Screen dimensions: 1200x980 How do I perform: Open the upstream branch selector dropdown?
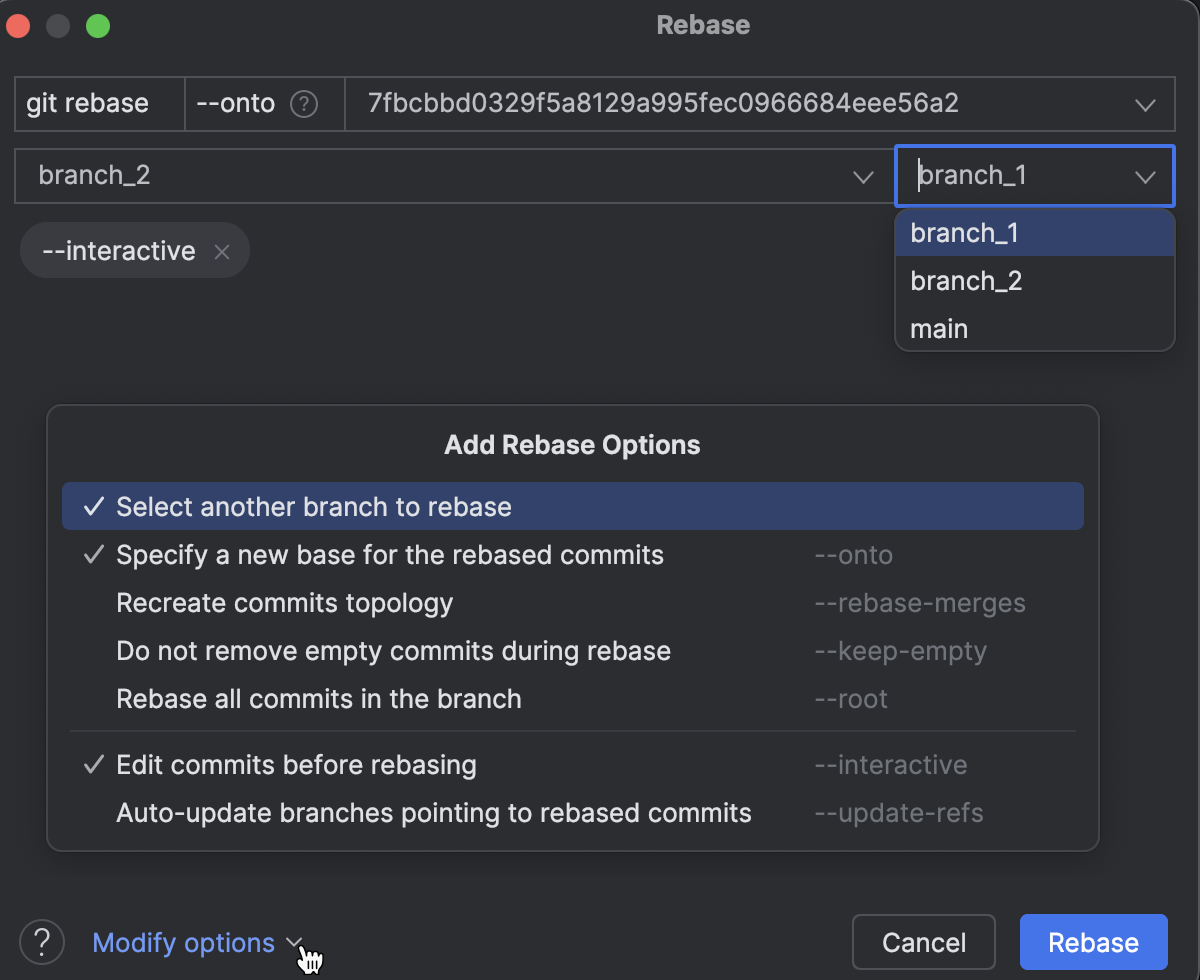1146,176
